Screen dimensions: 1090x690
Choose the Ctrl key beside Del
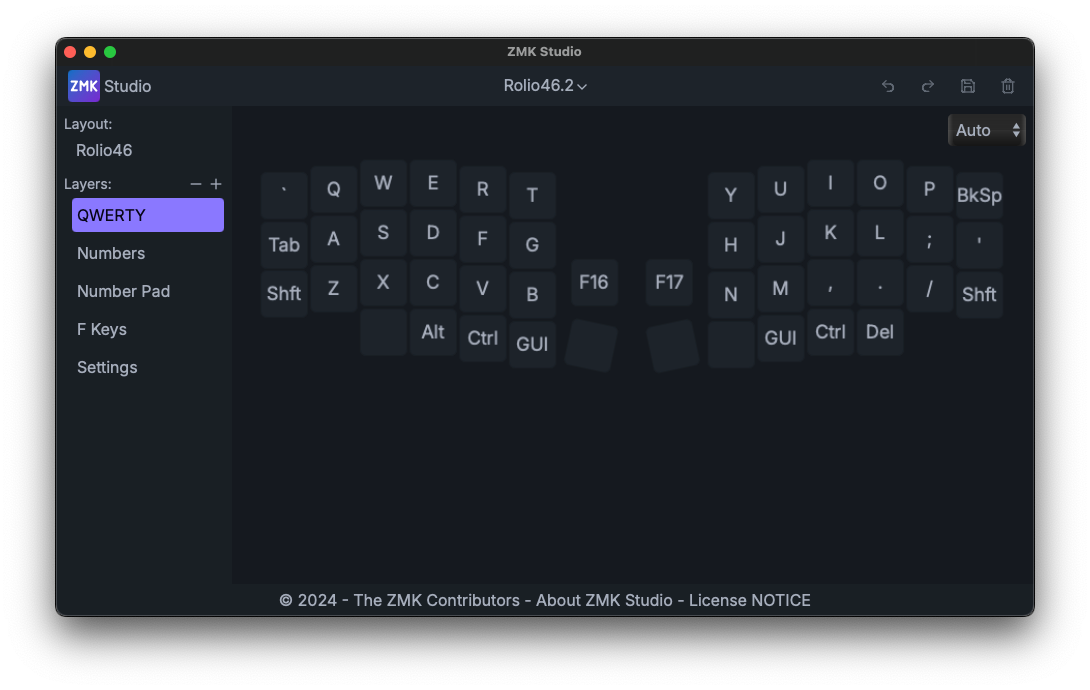830,332
